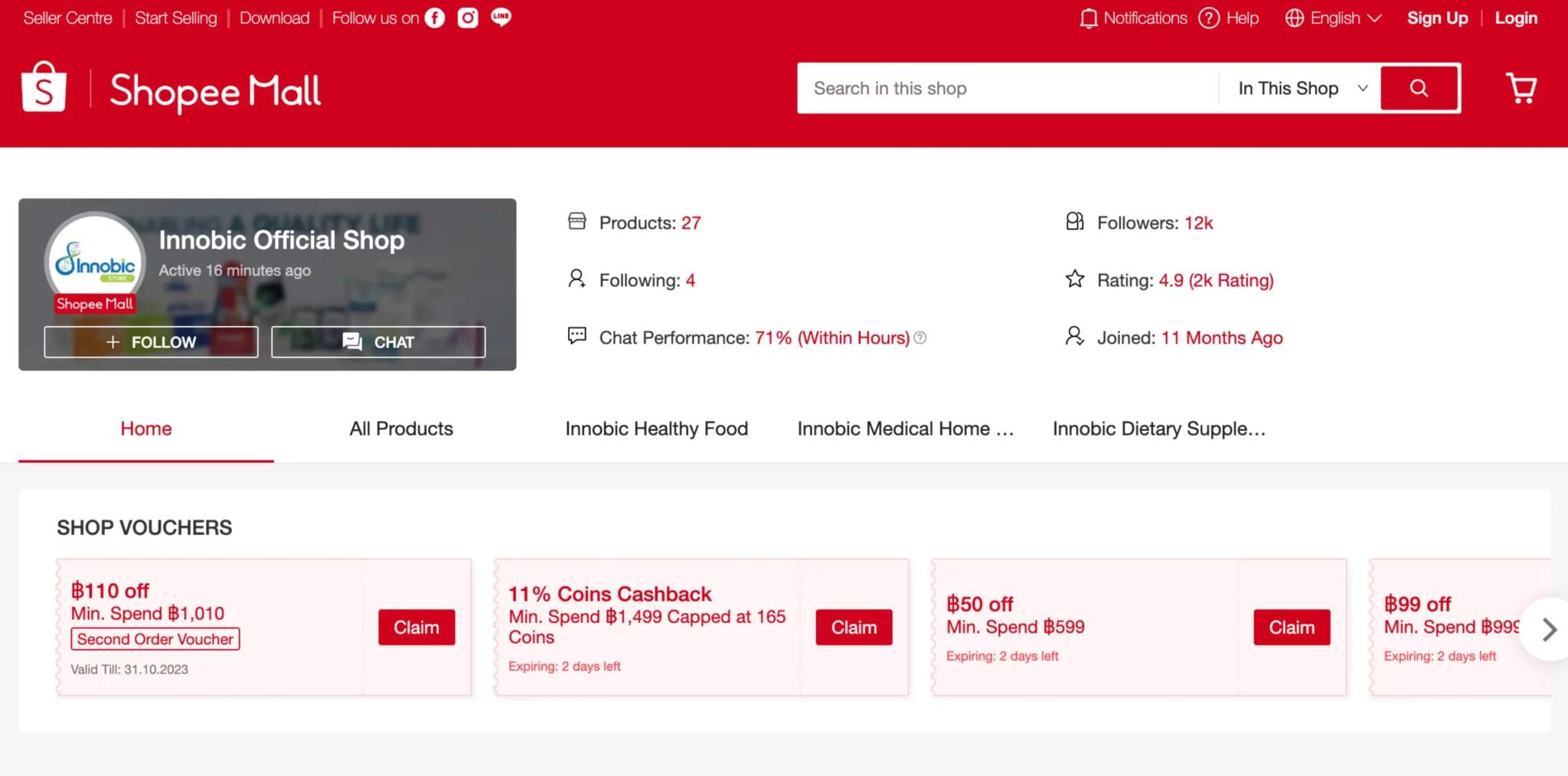Open the LINE follow icon
The width and height of the screenshot is (1568, 776).
[501, 17]
